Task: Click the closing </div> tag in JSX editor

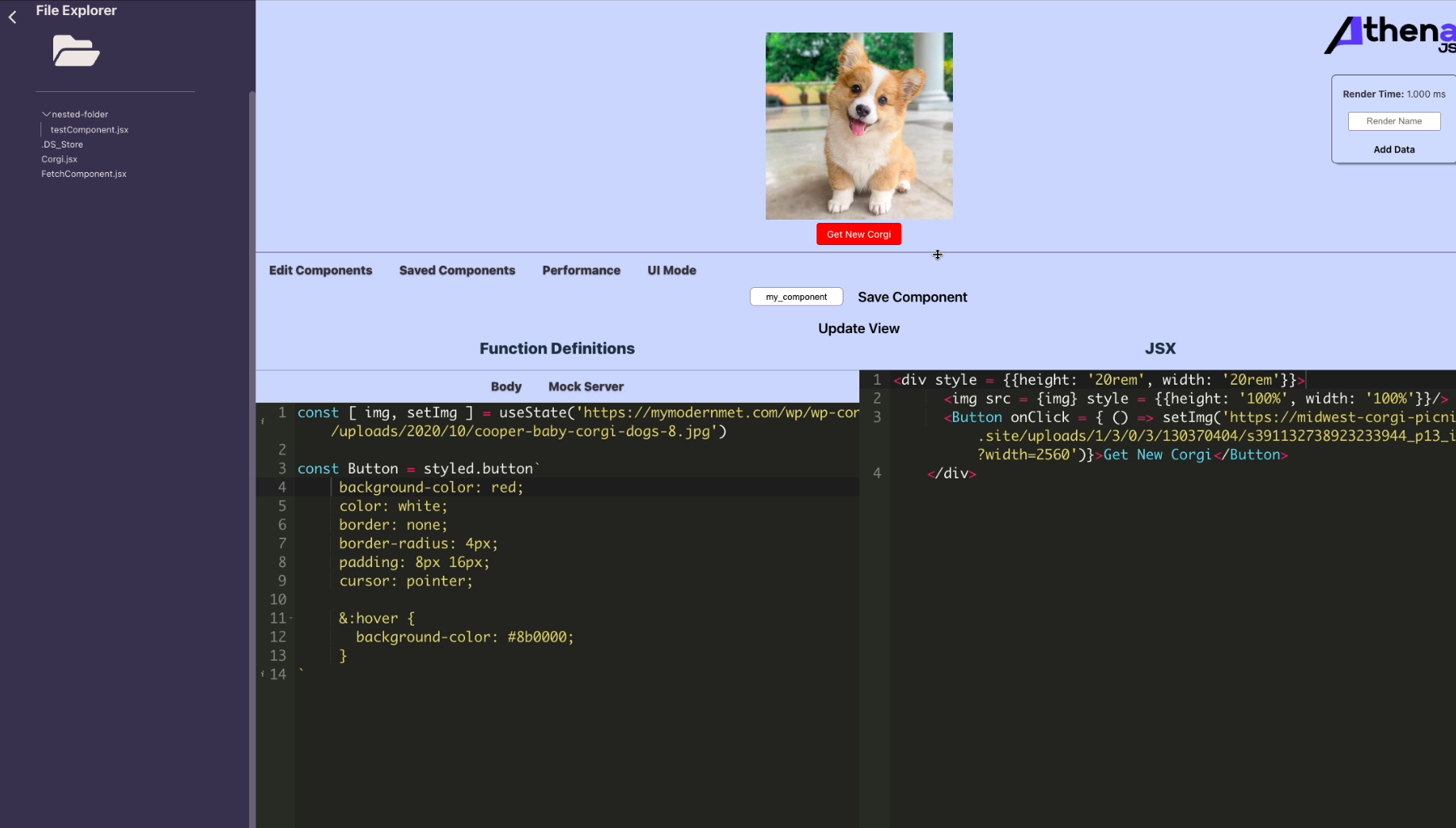Action: point(951,473)
